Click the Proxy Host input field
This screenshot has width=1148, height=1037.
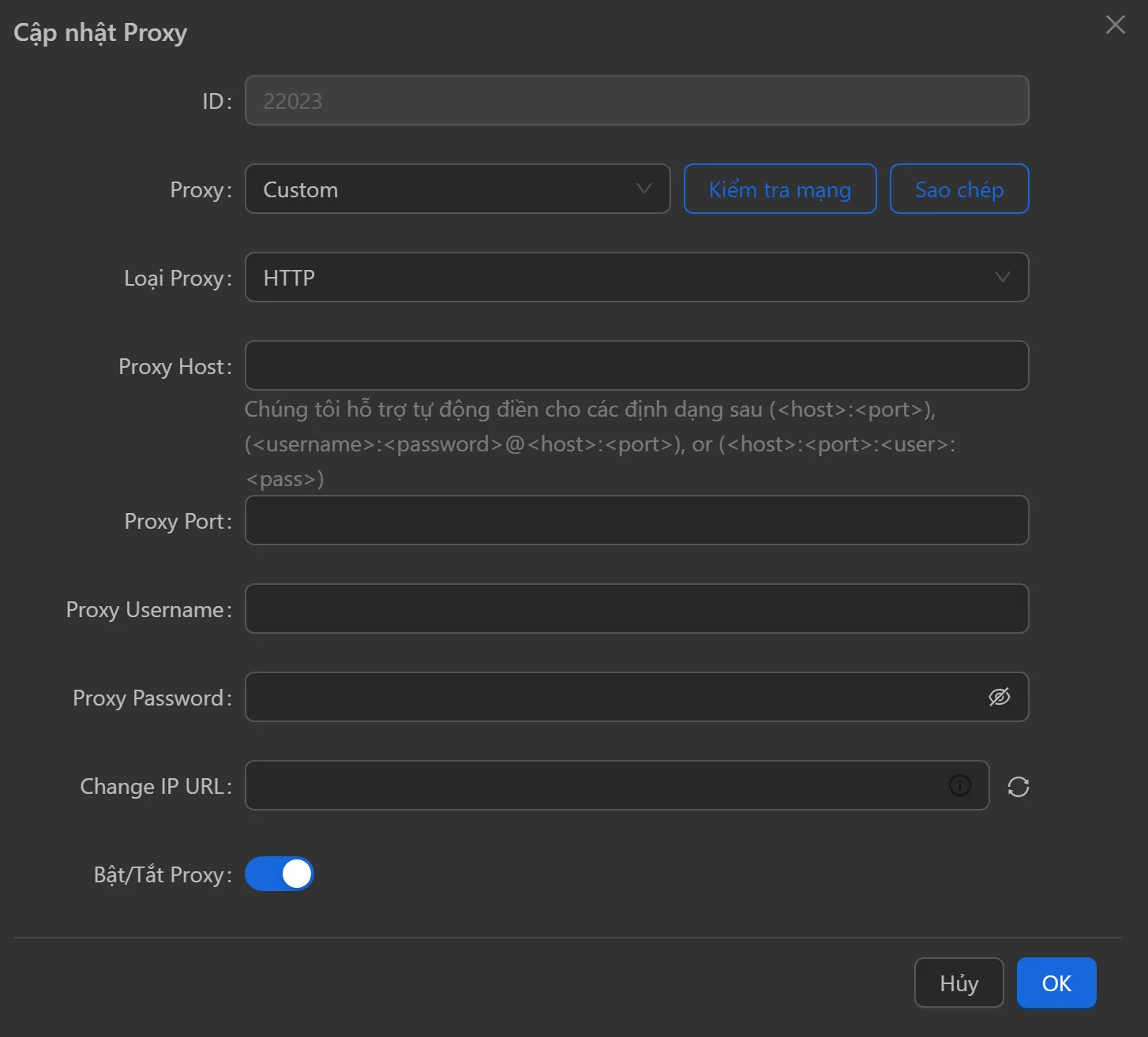tap(636, 365)
